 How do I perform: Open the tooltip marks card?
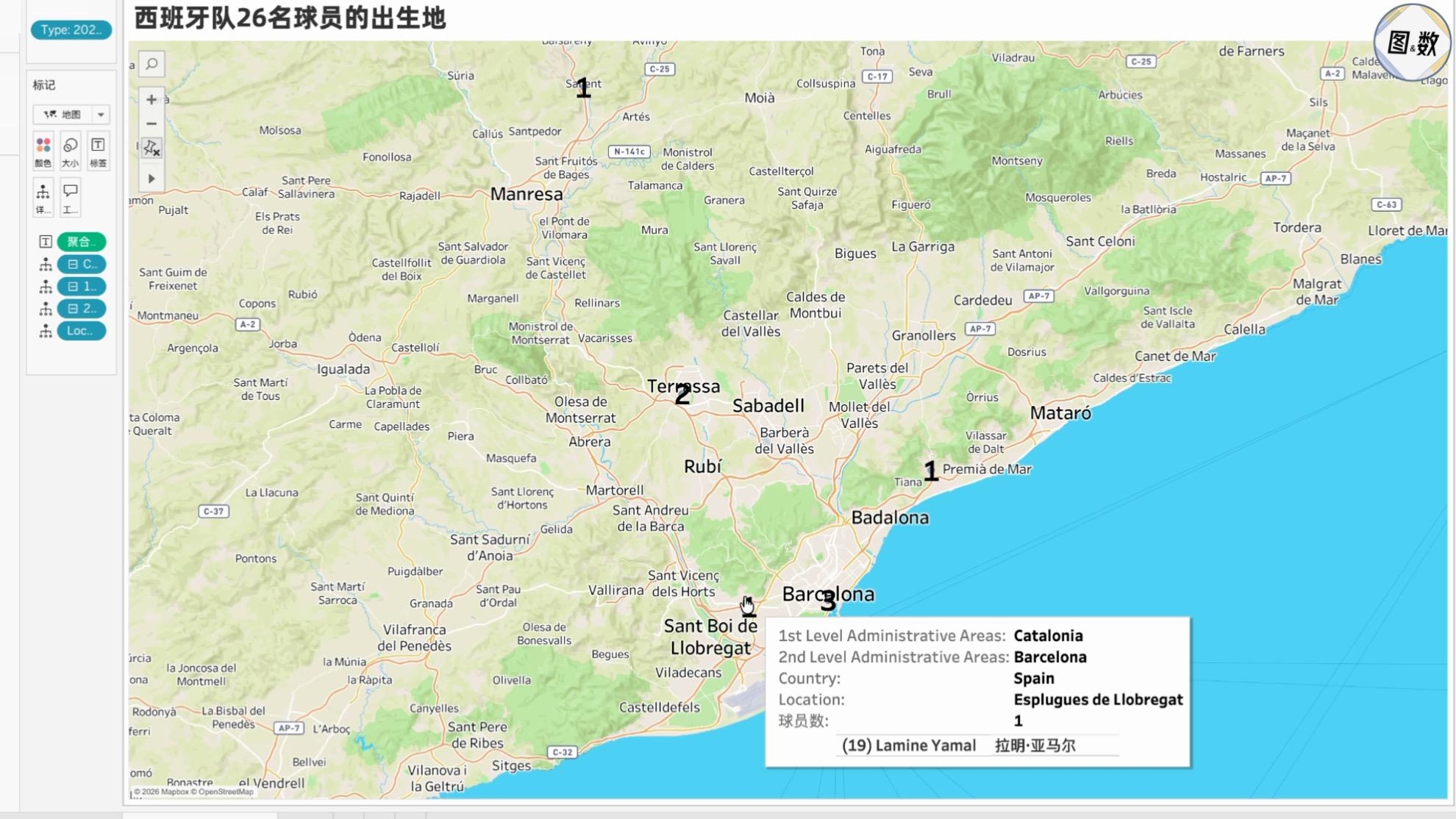click(x=71, y=198)
